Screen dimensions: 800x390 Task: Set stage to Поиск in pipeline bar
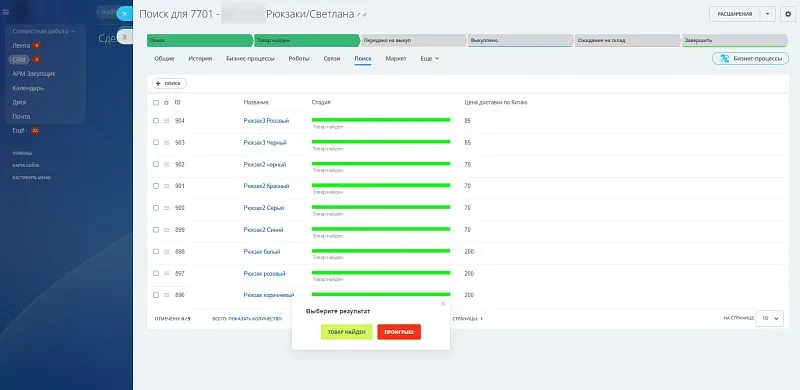199,40
